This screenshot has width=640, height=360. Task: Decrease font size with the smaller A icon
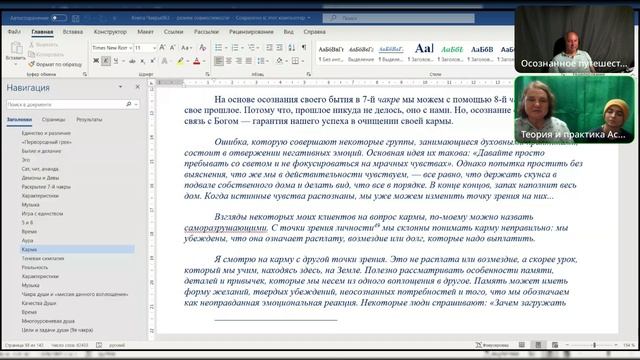point(173,48)
